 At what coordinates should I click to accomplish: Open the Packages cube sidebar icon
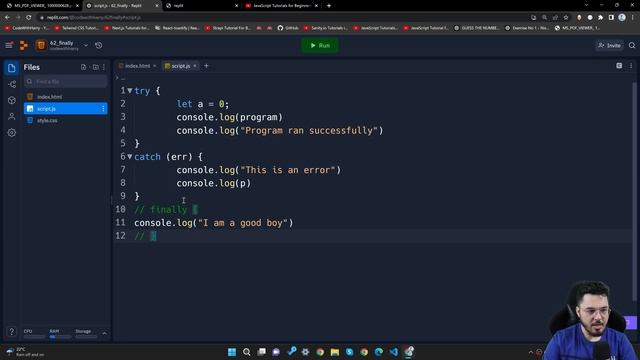click(11, 100)
